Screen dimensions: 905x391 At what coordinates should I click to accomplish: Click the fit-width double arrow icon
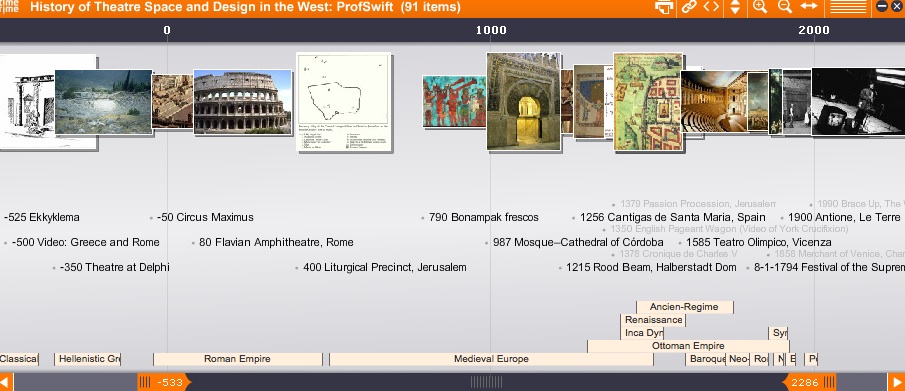click(x=809, y=7)
